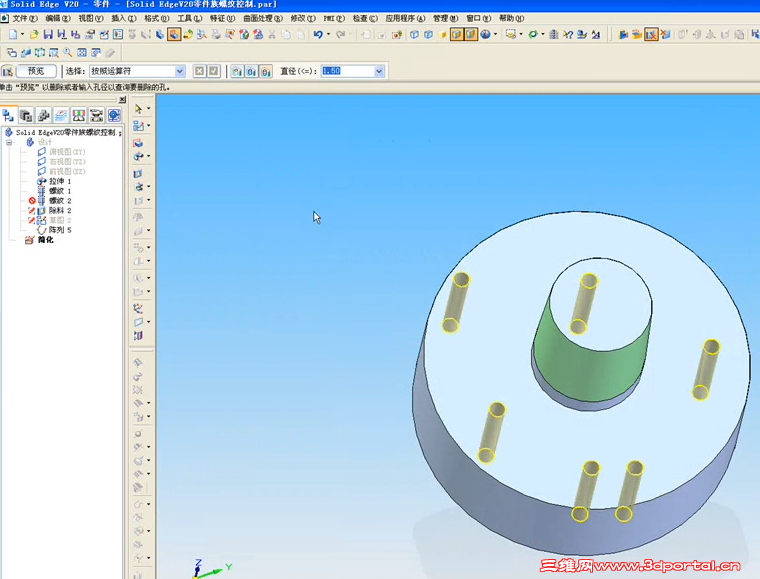Viewport: 760px width, 579px height.
Task: Collapse the 设计 tree node
Action: [x=9, y=142]
